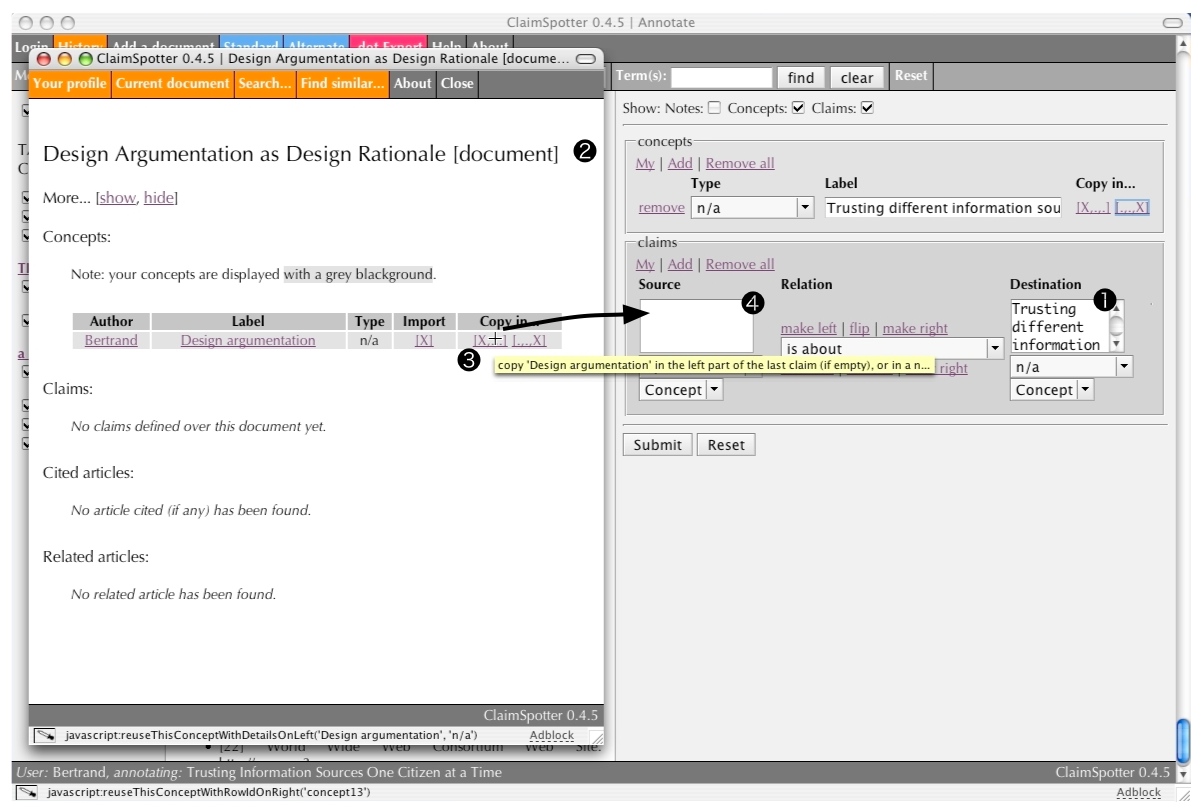1202x810 pixels.
Task: Click the 'Label' column header in popup table
Action: [x=248, y=321]
